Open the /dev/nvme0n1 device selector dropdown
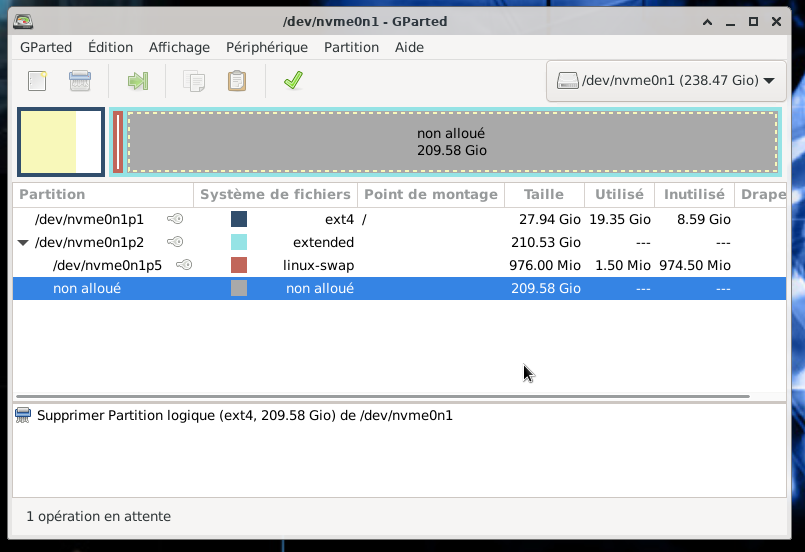Viewport: 805px width, 552px height. (666, 81)
